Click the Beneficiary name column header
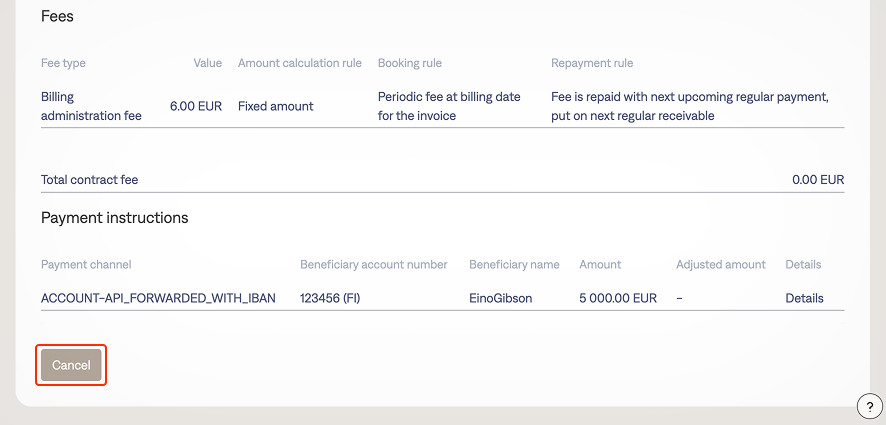 514,265
